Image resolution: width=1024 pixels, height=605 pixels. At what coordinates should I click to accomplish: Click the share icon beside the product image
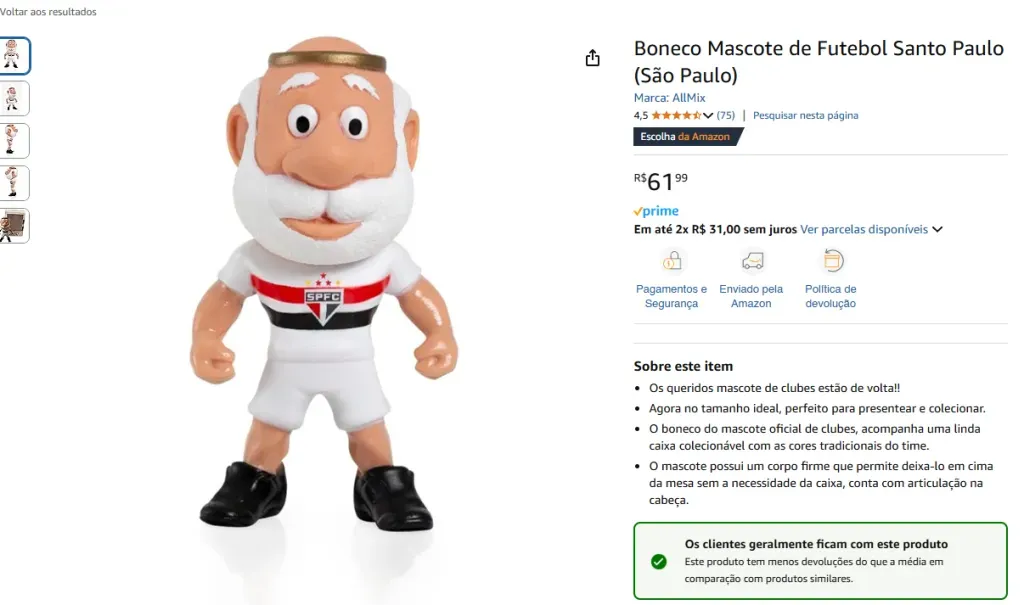coord(592,58)
